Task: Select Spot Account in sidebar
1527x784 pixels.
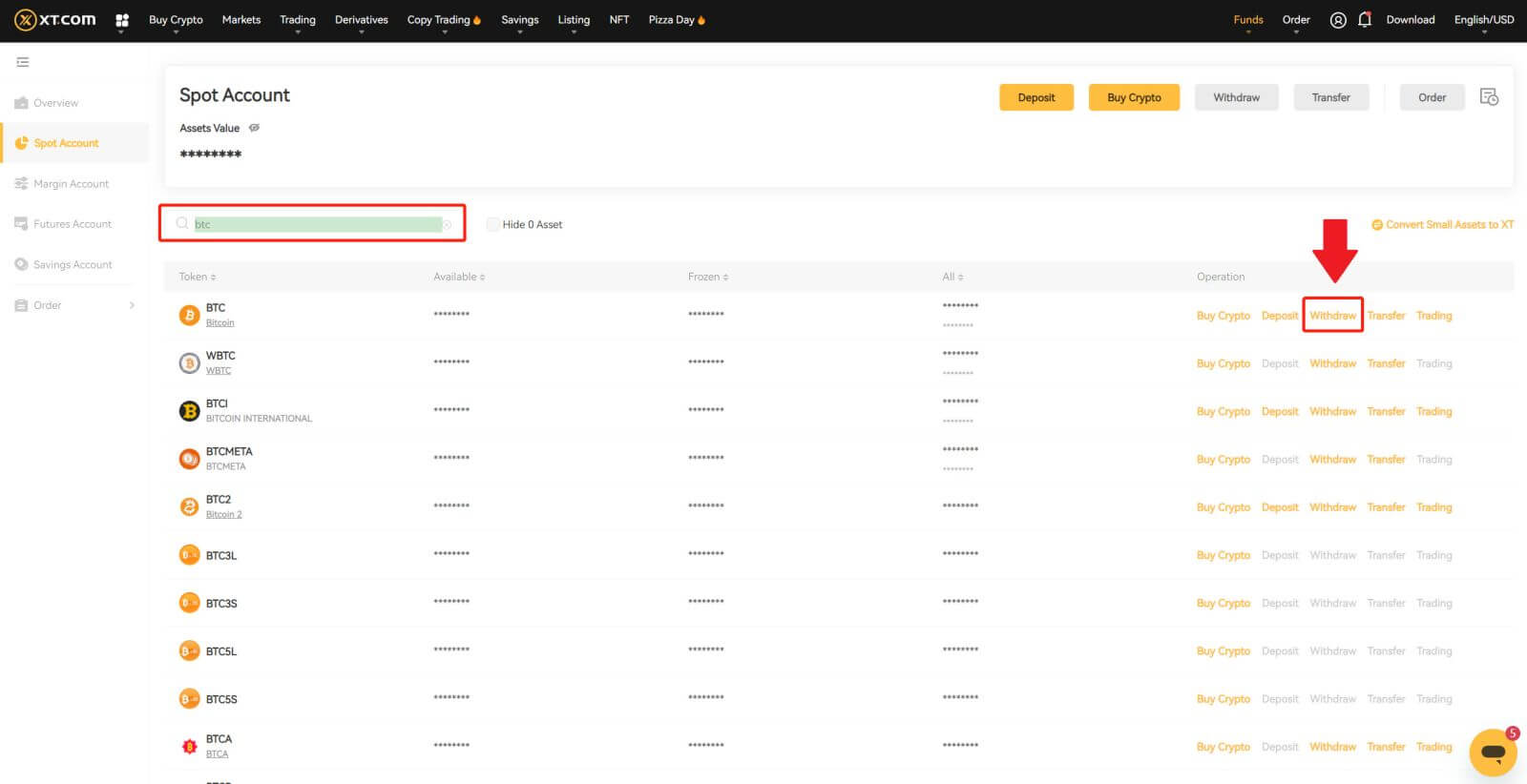Action: click(74, 143)
